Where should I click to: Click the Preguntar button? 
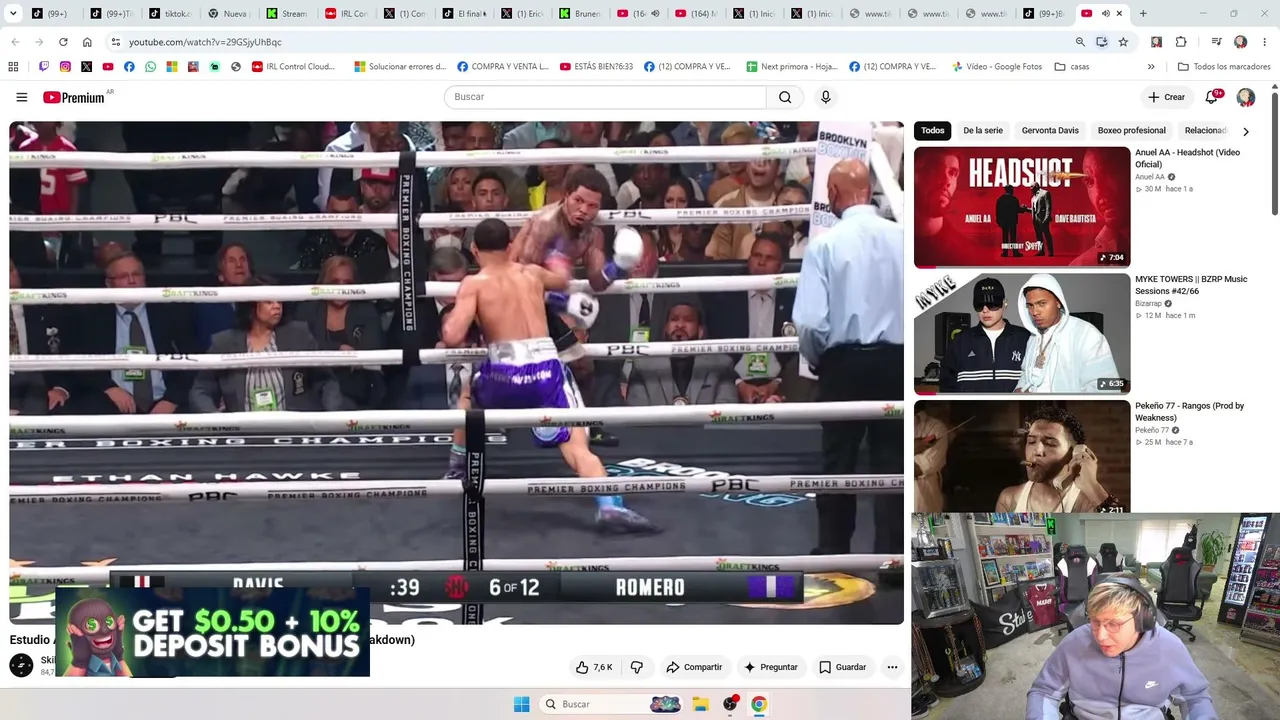771,667
